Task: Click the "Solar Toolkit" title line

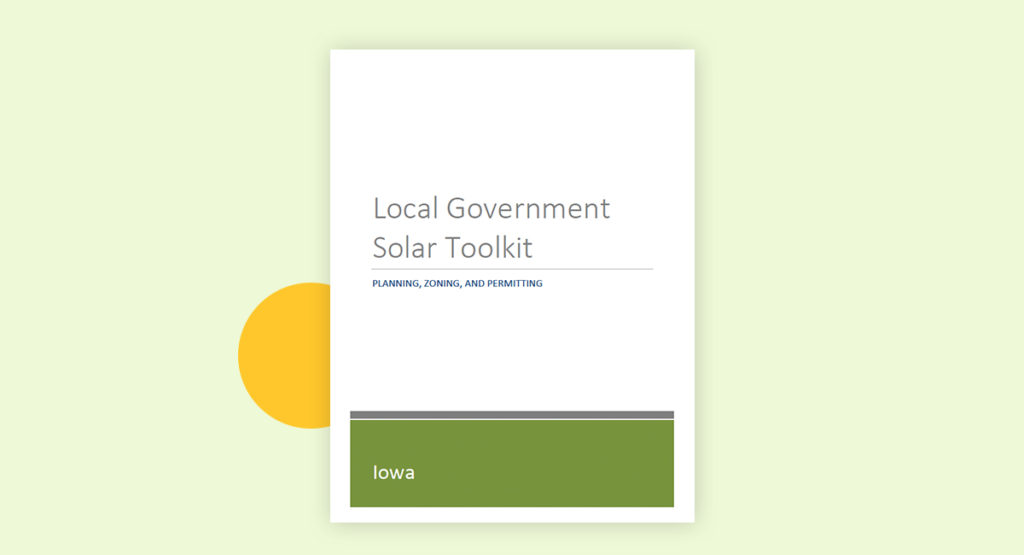Action: tap(453, 248)
